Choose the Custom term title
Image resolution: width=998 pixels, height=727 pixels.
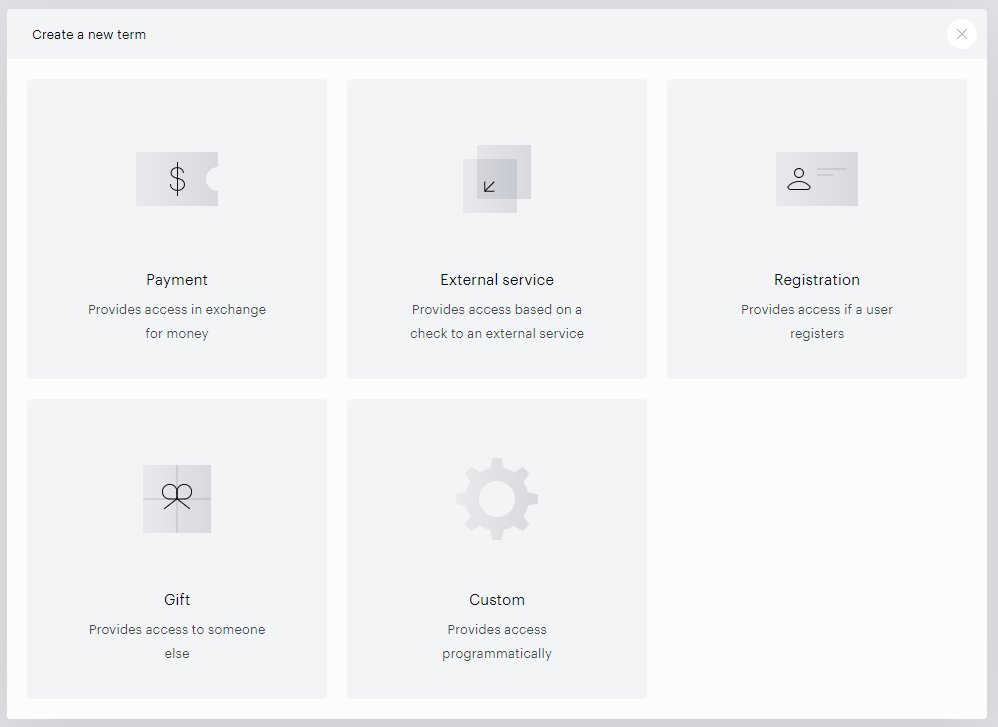[496, 600]
